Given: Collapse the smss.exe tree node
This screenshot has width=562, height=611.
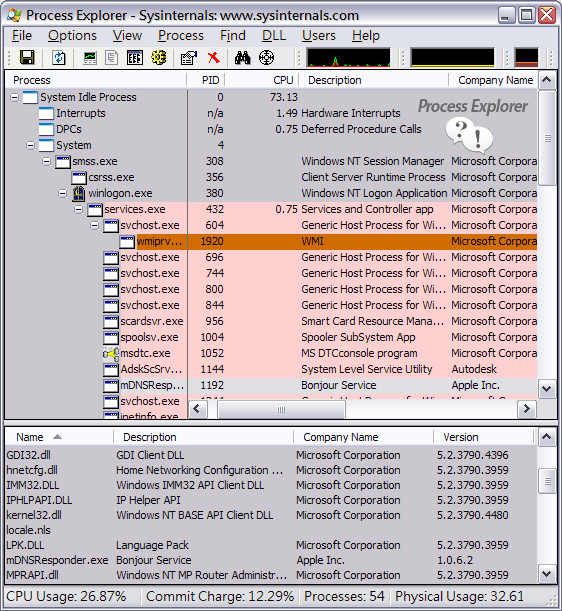Looking at the screenshot, I should point(46,161).
